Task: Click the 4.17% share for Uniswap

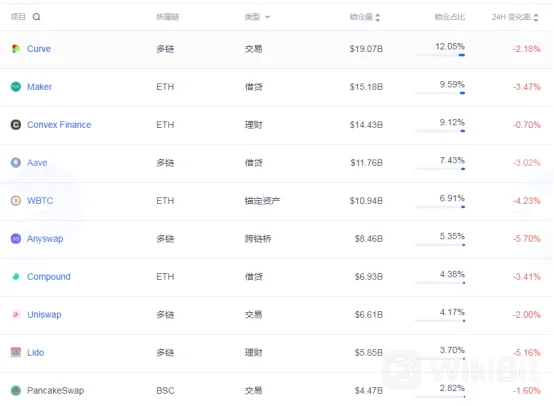Action: point(452,312)
